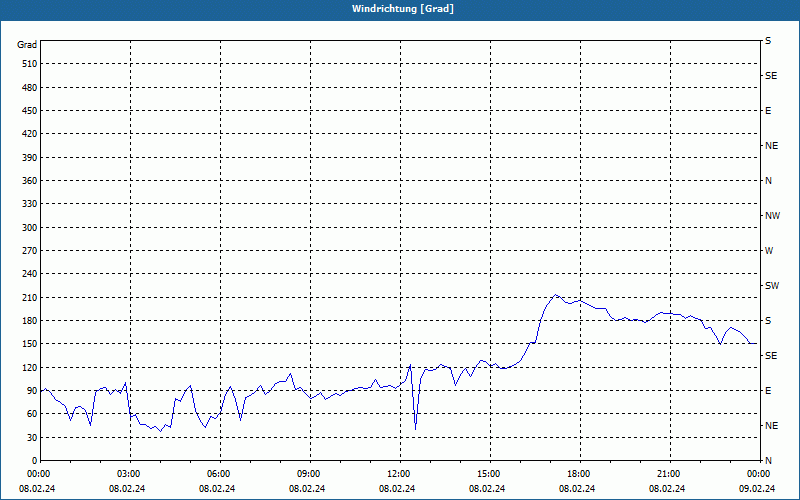Image resolution: width=800 pixels, height=500 pixels.
Task: Select the 'Grad' unit label on the axis
Action: (x=27, y=45)
